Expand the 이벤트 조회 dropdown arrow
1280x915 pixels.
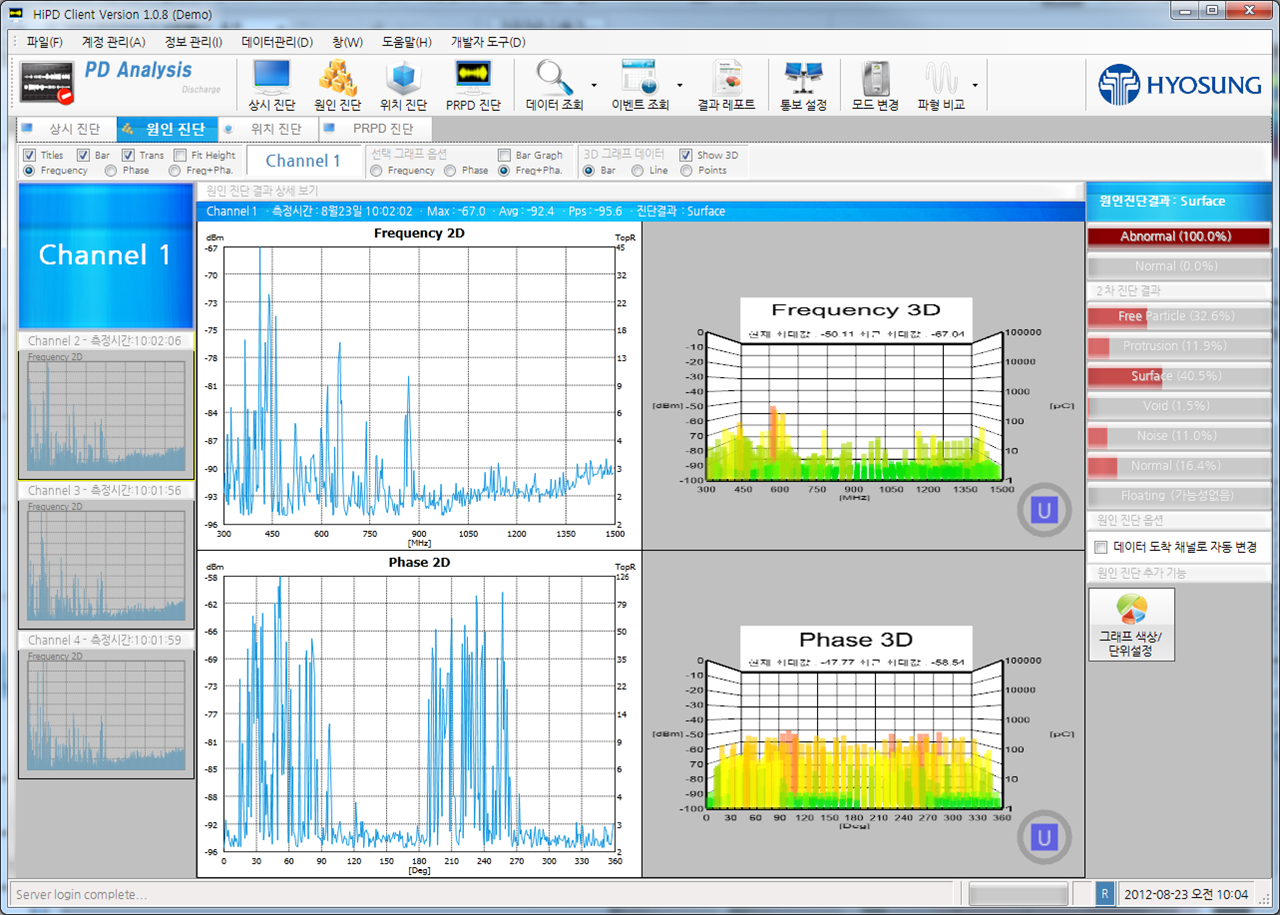680,86
